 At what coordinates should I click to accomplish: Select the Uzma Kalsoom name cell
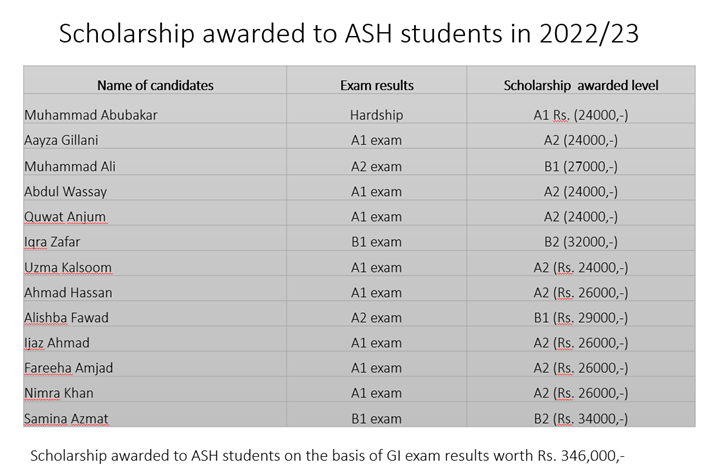coord(68,268)
